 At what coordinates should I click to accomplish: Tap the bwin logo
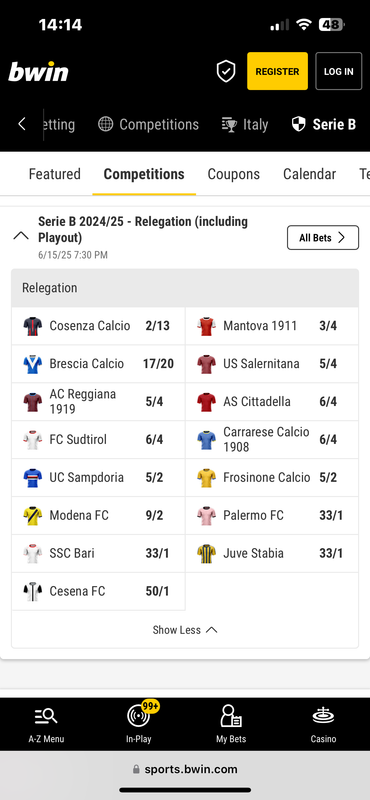(x=38, y=71)
